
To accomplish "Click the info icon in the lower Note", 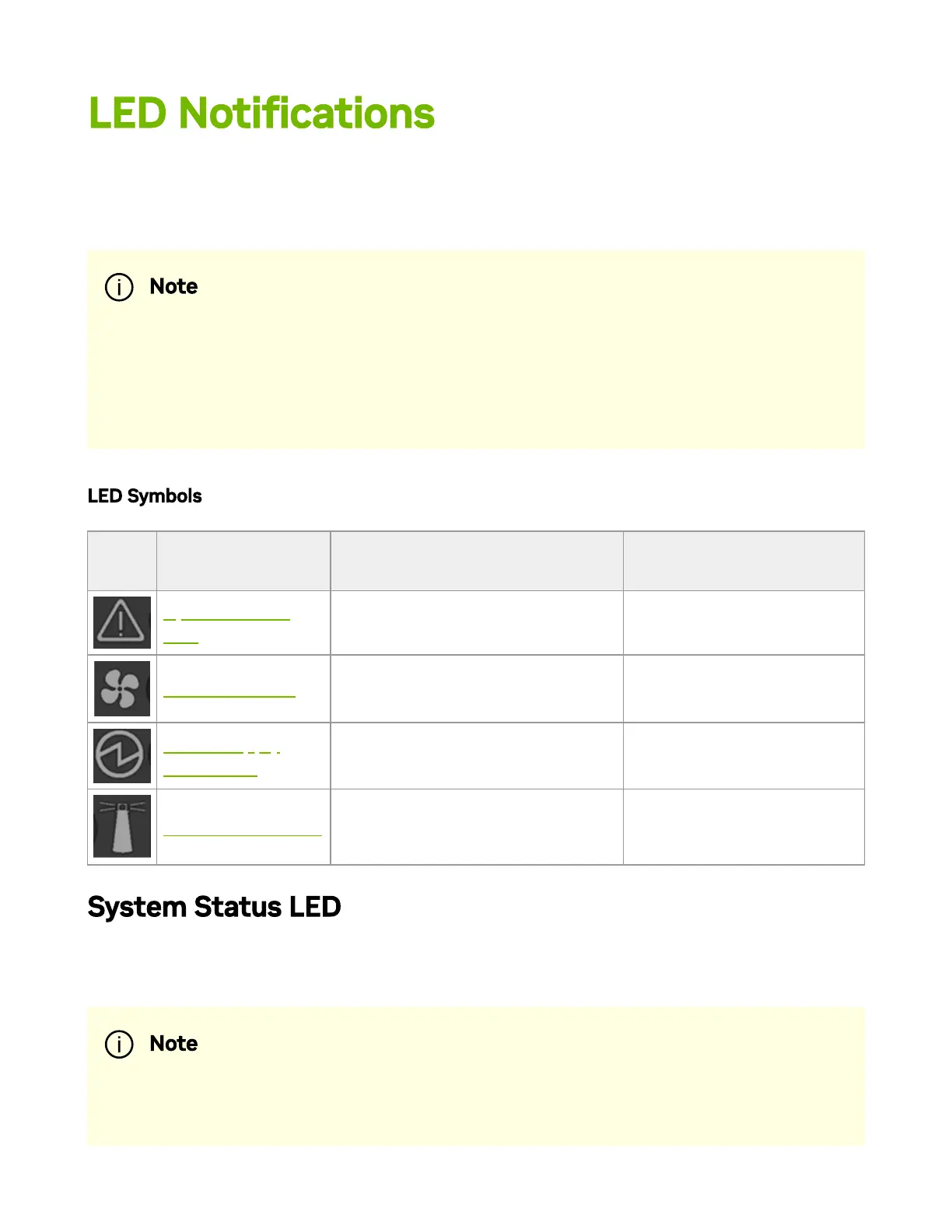I will point(119,1044).
